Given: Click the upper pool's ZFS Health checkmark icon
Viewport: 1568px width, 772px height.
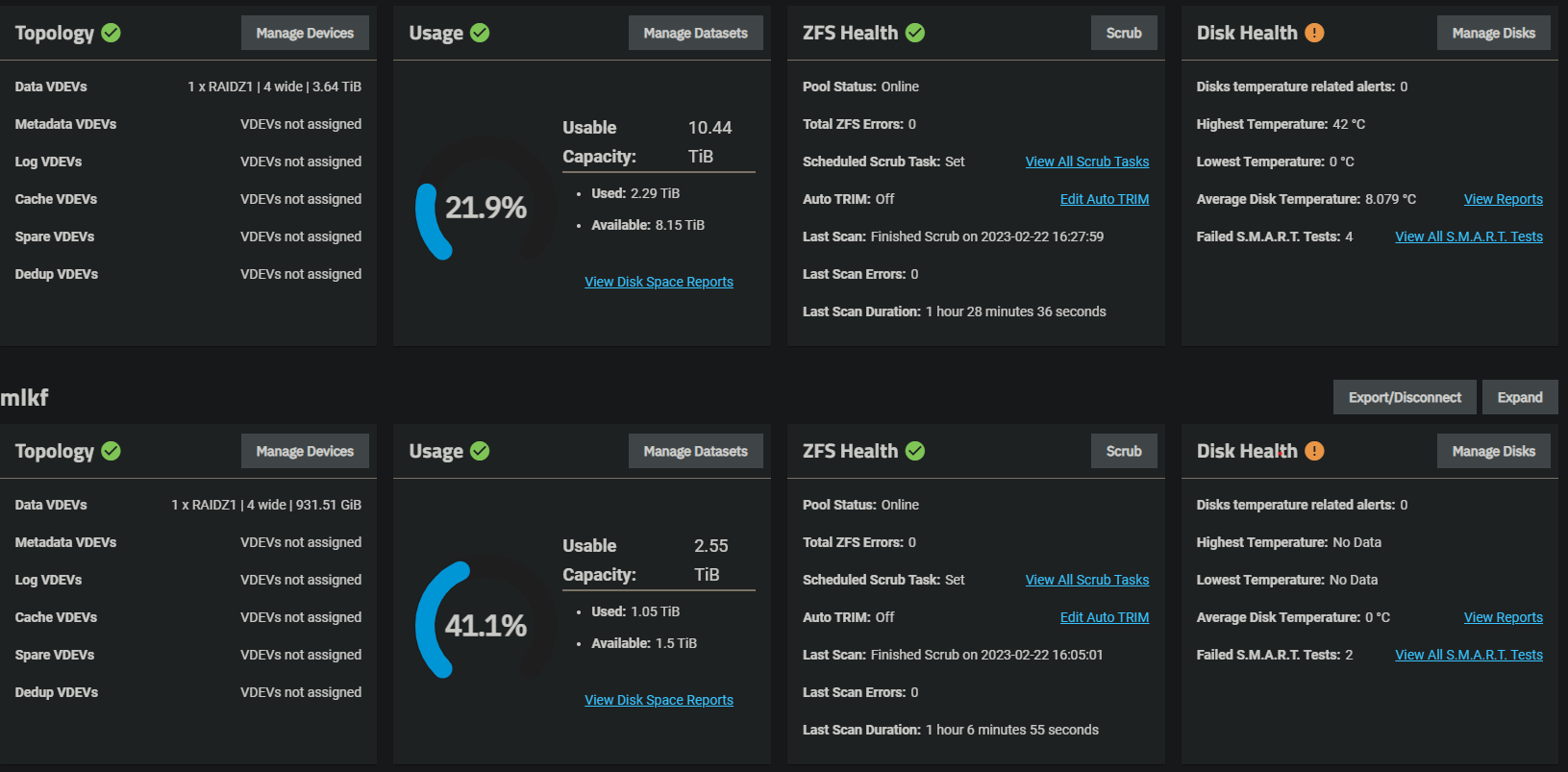Looking at the screenshot, I should pos(915,33).
